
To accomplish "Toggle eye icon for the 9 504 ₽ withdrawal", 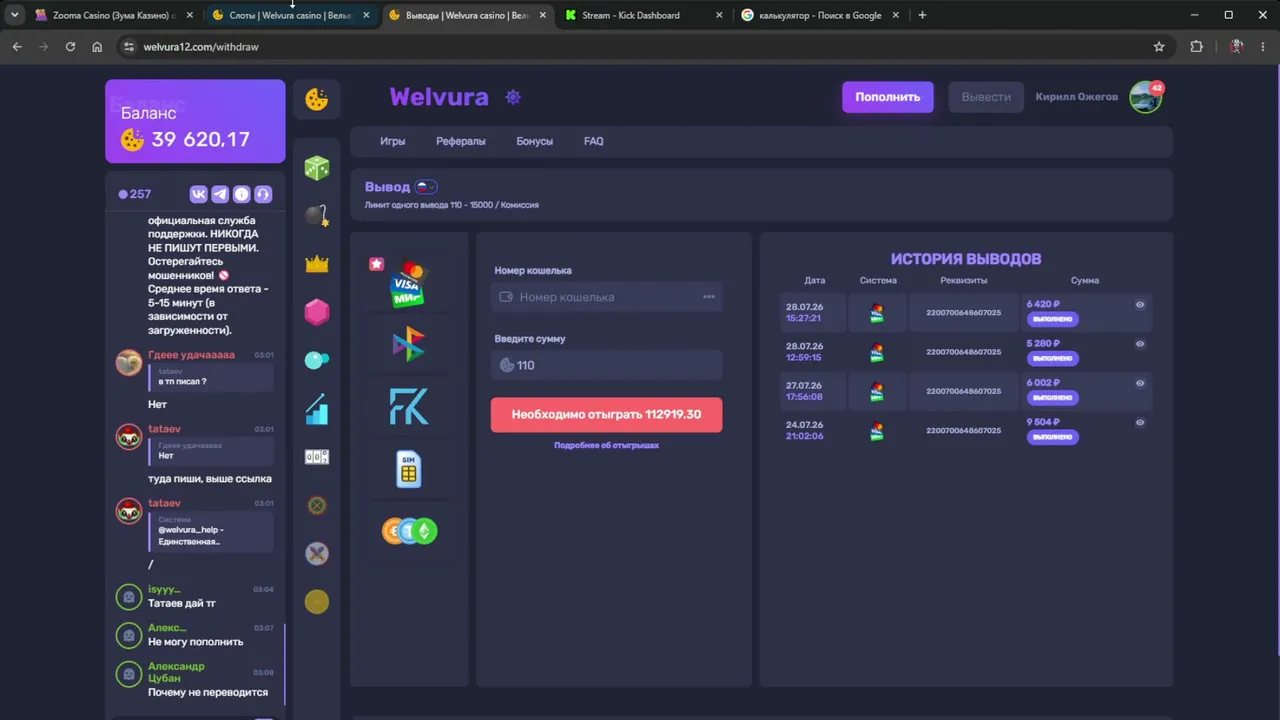I will pos(1140,422).
